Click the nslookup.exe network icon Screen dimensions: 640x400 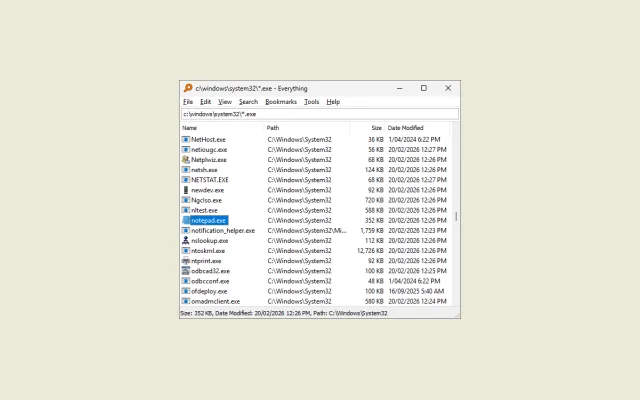click(x=186, y=240)
